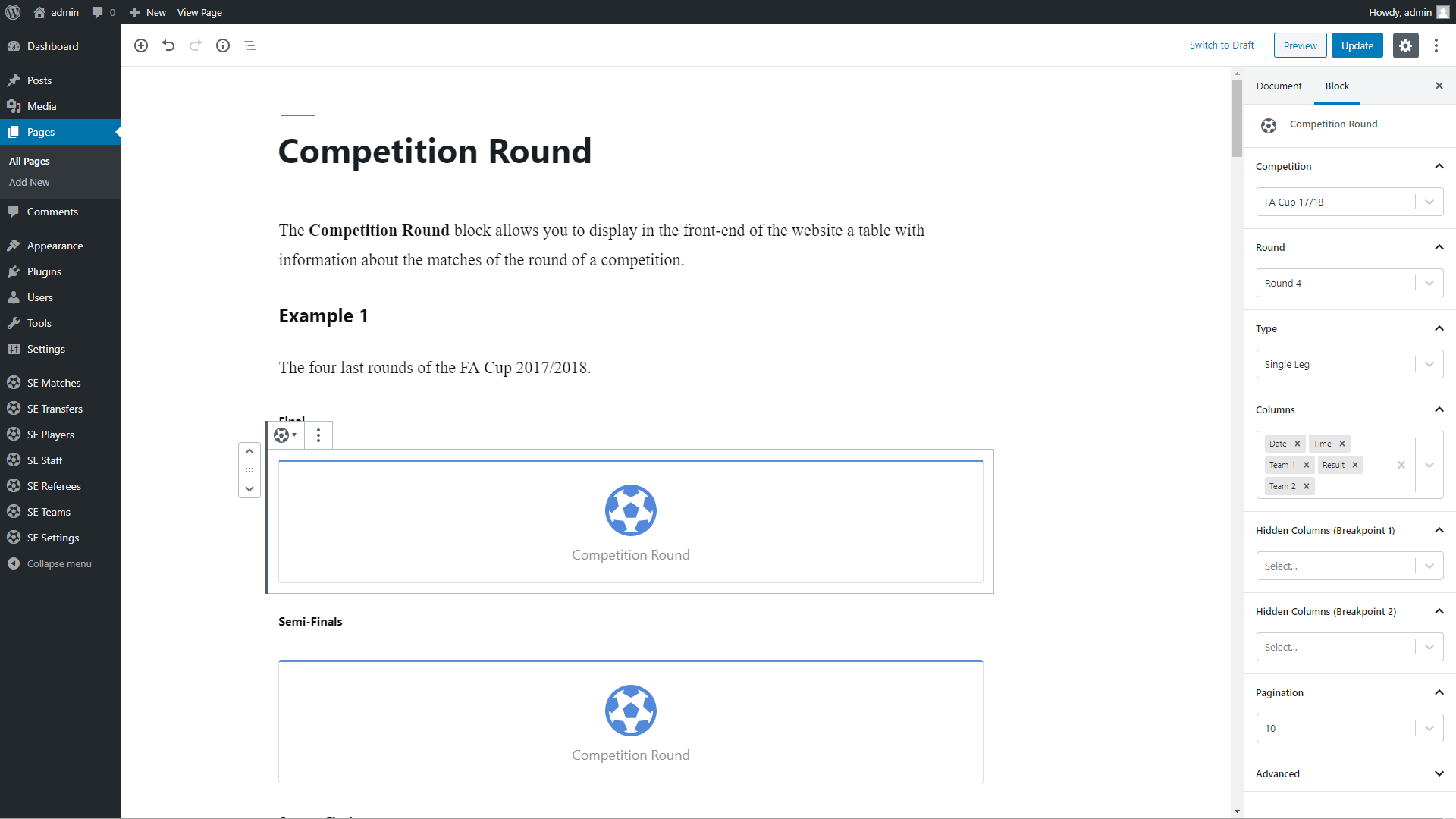This screenshot has height=819, width=1456.
Task: Click the Hidden Columns Breakpoint 1 select field
Action: tap(1336, 566)
